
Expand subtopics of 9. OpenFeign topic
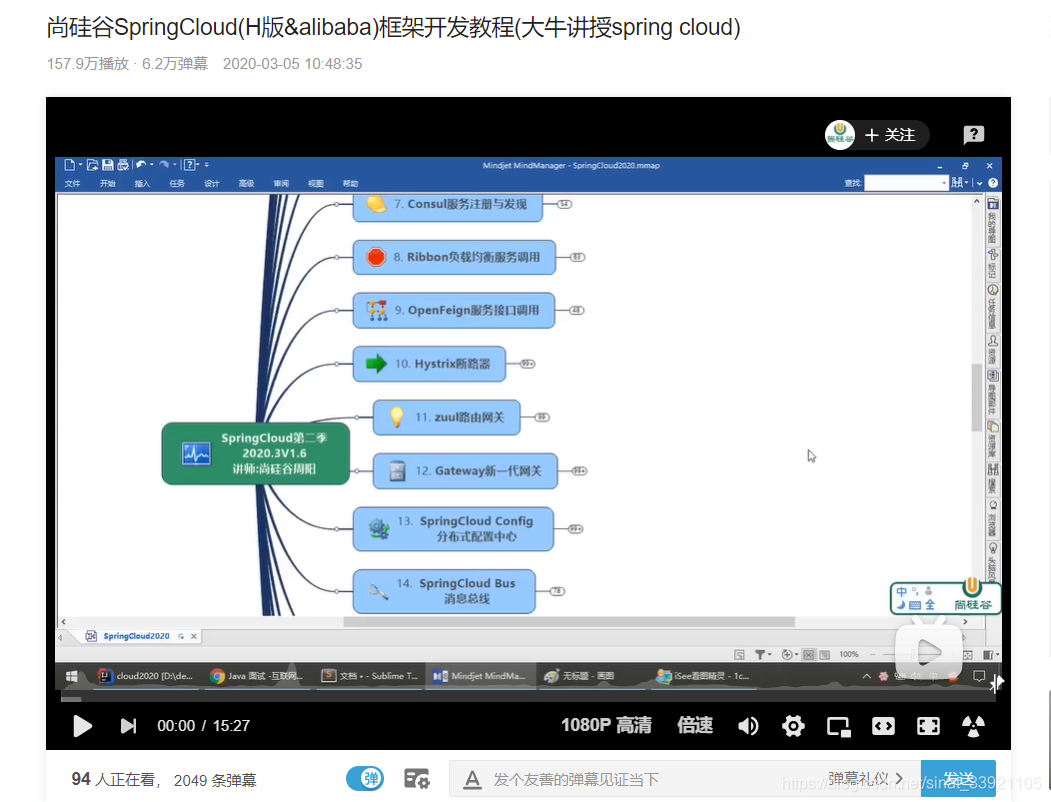576,310
